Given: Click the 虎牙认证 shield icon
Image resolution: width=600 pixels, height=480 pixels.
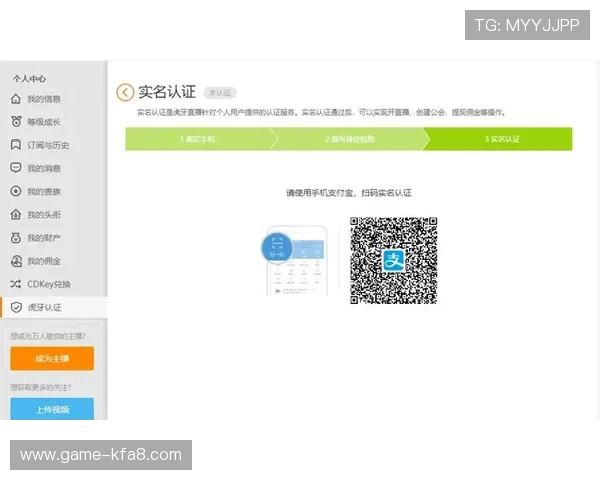Looking at the screenshot, I should 16,307.
